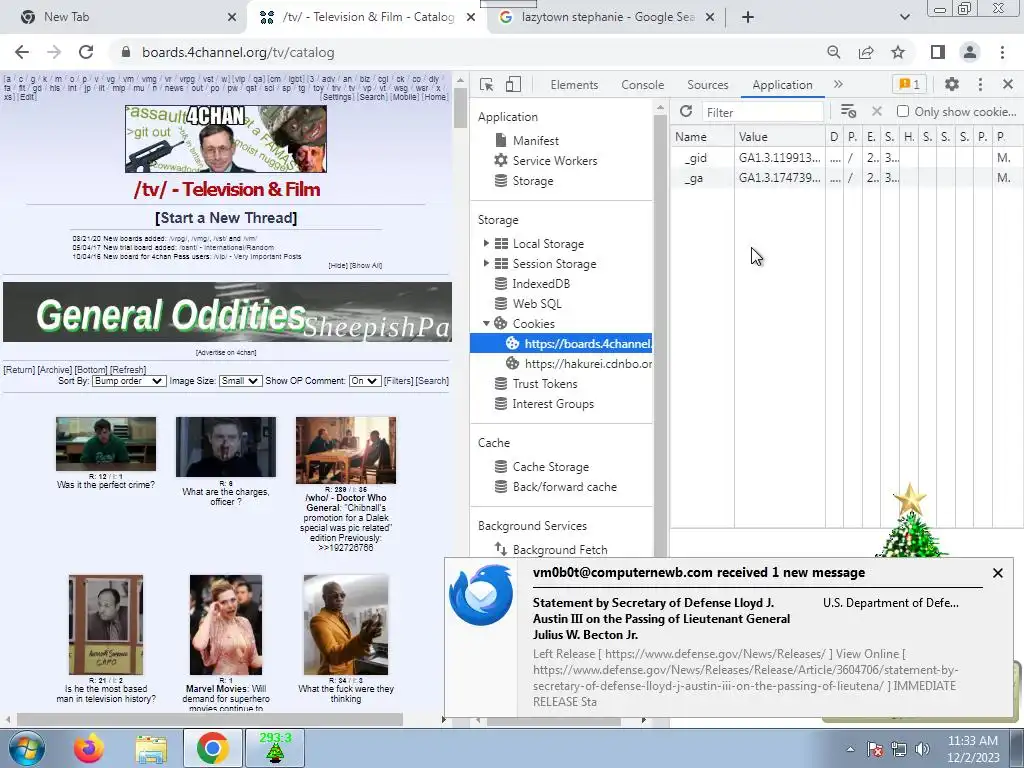Click Start a New Thread link

pos(226,217)
